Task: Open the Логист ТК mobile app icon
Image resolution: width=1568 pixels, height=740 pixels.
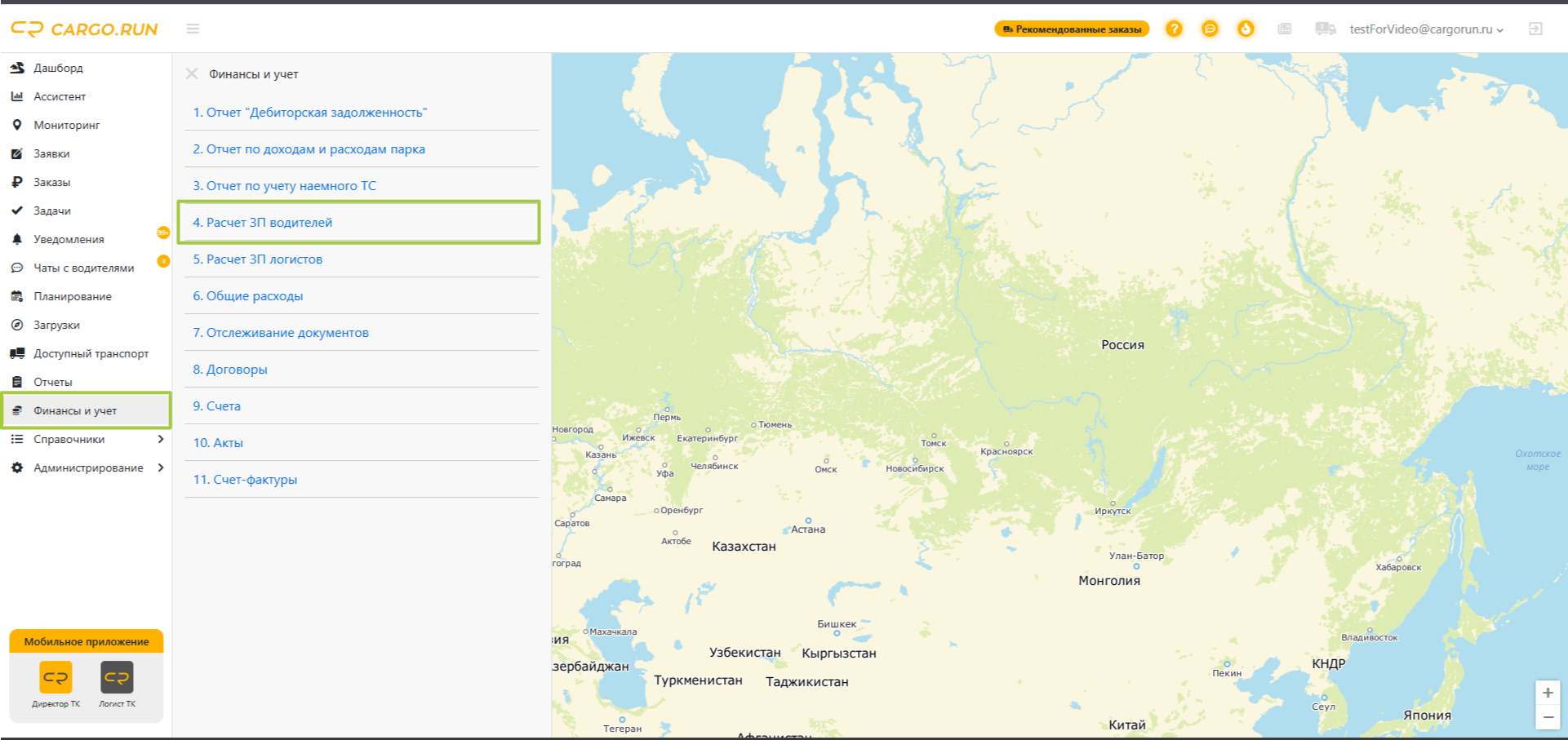Action: pyautogui.click(x=117, y=677)
